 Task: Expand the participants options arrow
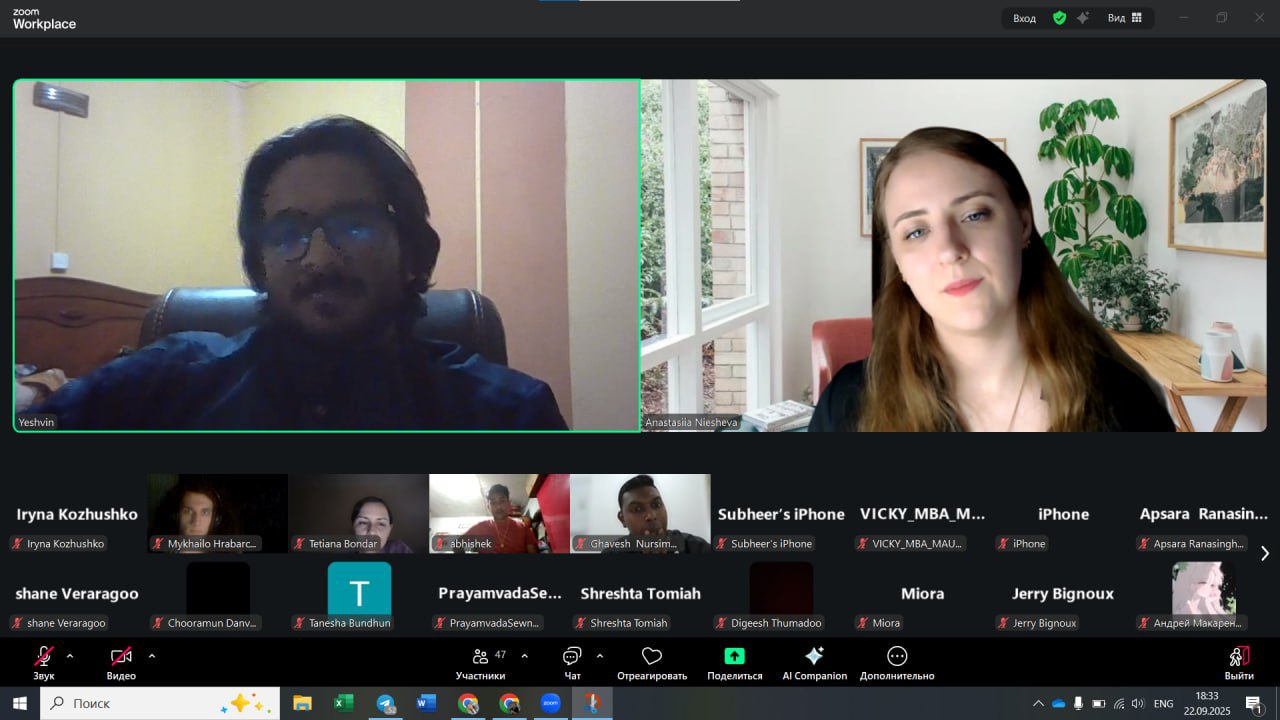point(525,656)
